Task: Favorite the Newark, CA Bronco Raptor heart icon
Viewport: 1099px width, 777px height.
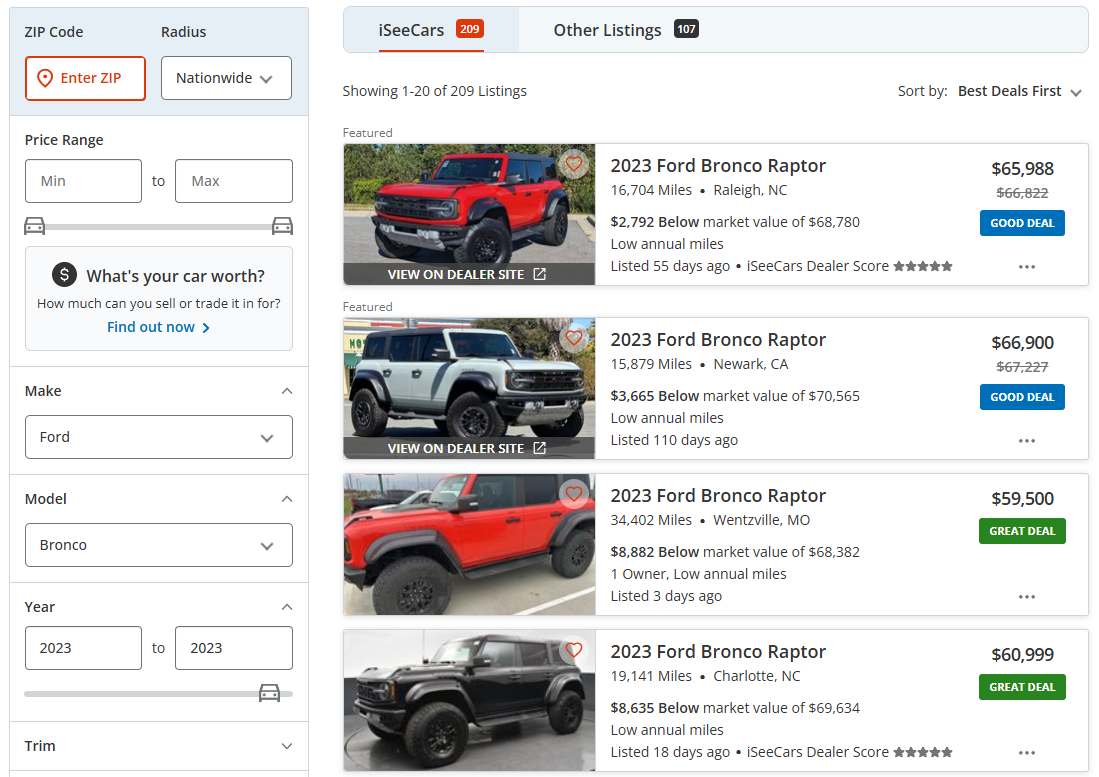Action: (574, 338)
